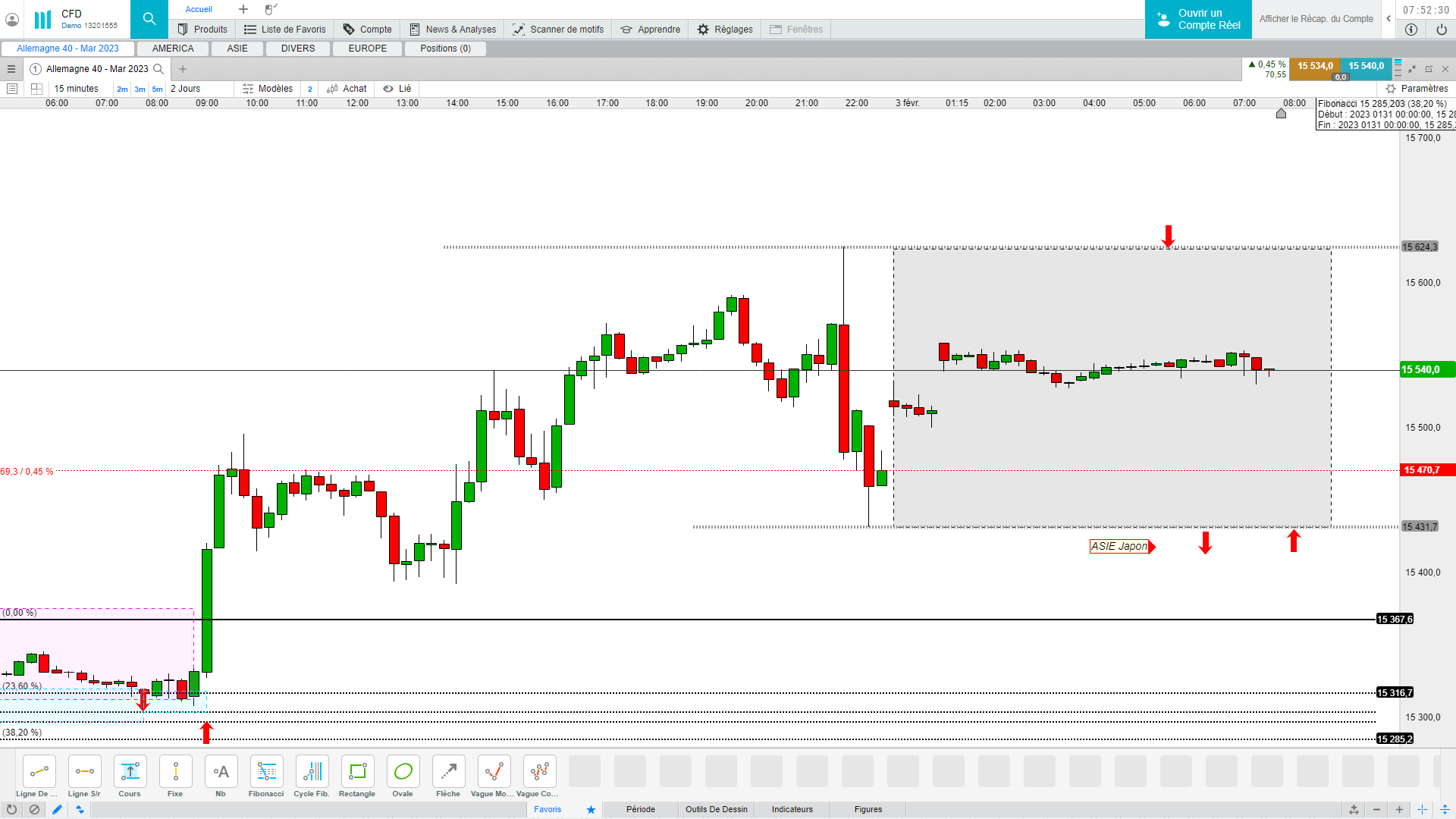Image resolution: width=1456 pixels, height=819 pixels.
Task: Open the 15 minutes timeframe dropdown
Action: (76, 89)
